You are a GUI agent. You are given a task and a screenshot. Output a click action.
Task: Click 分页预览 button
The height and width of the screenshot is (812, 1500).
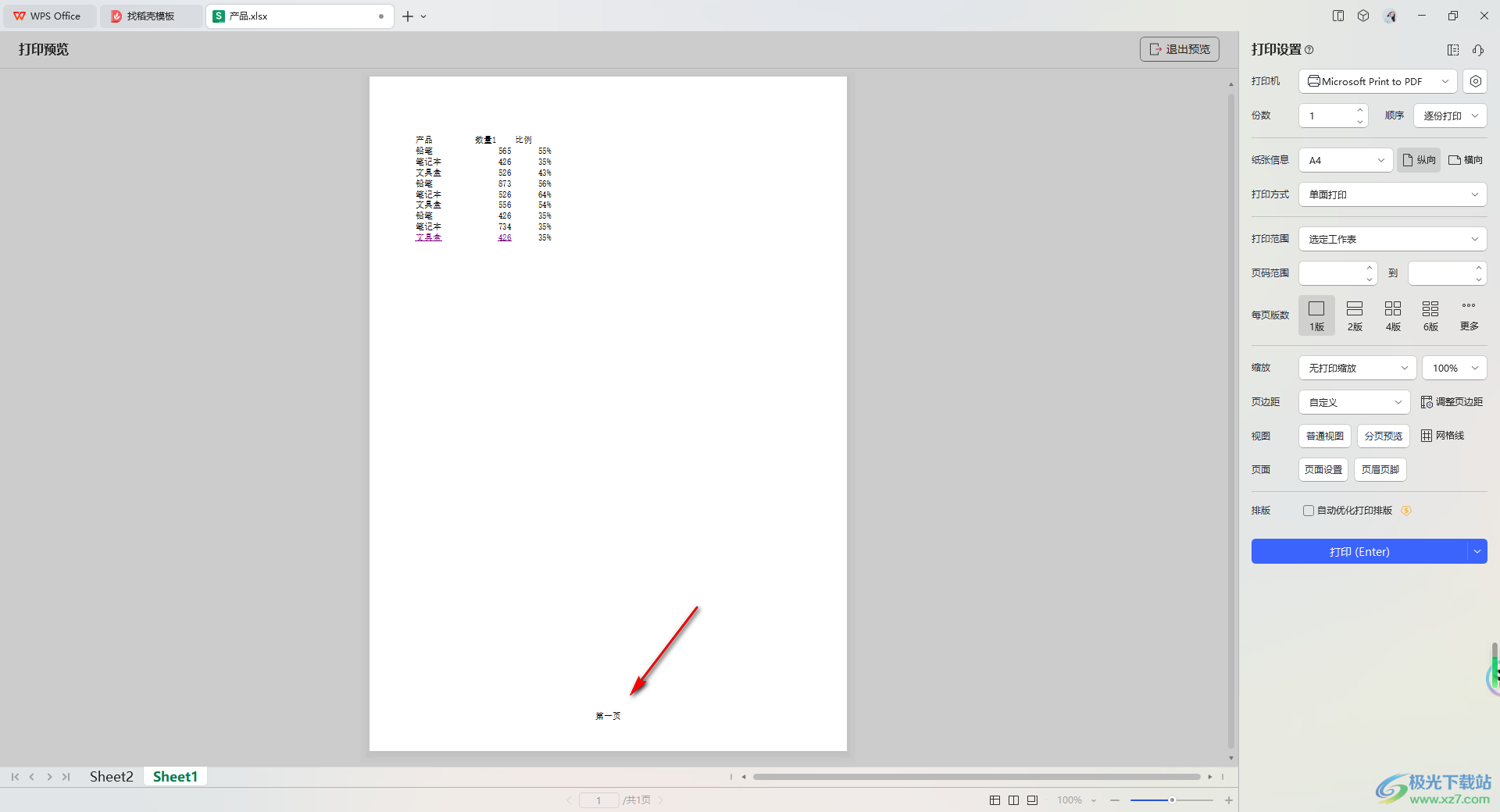click(x=1383, y=436)
